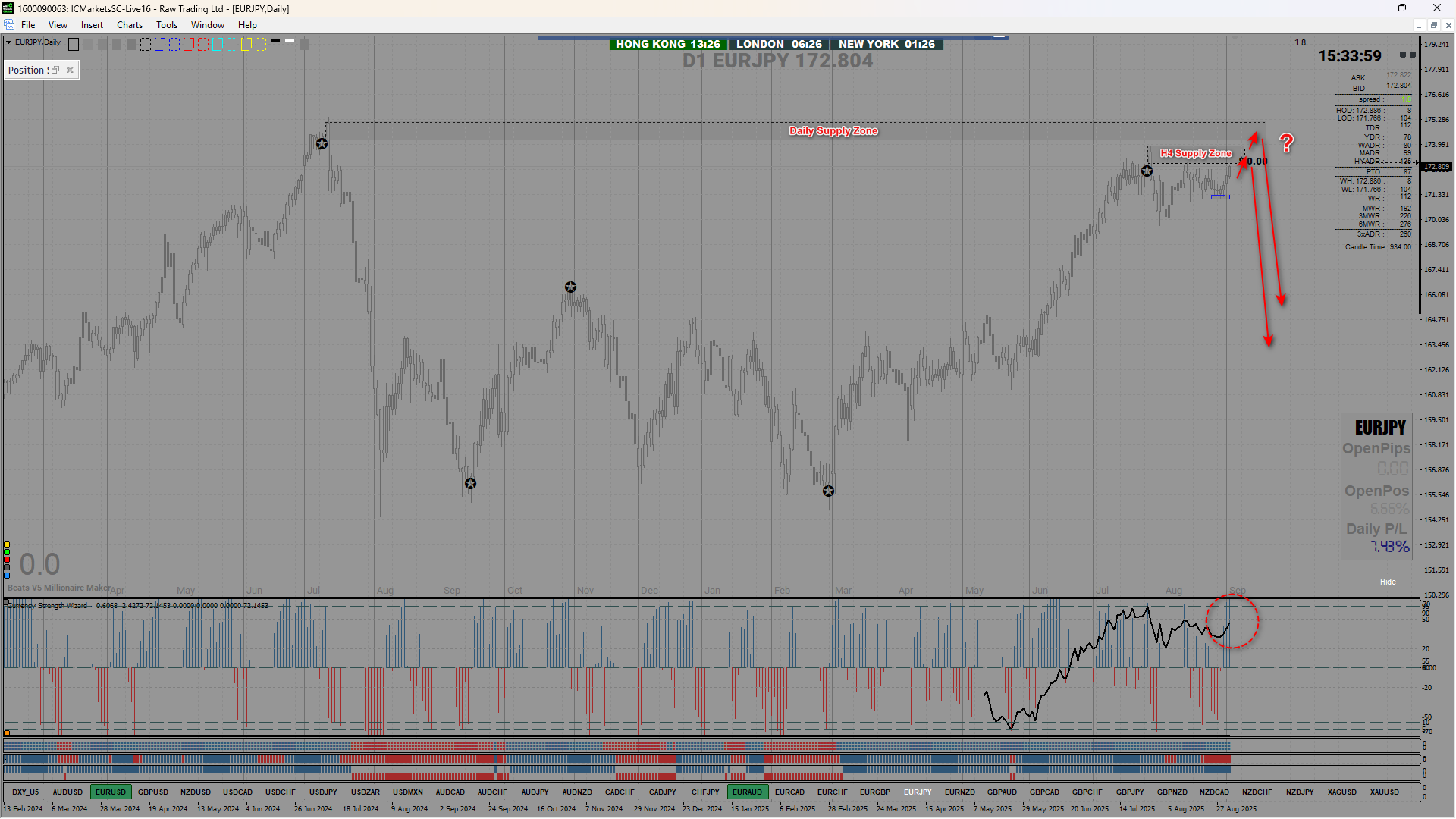This screenshot has width=1456, height=819.
Task: Select the dashed black rectangle tool
Action: click(x=146, y=45)
